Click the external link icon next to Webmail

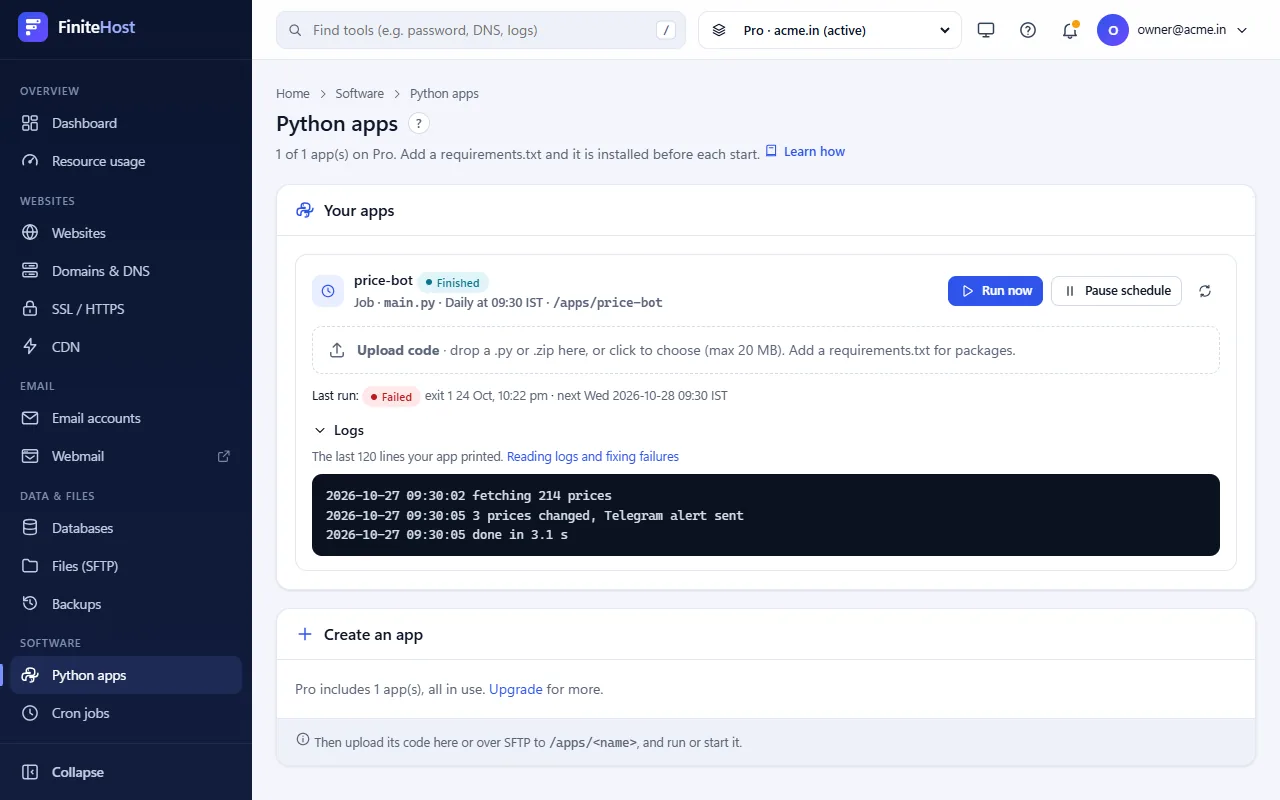(x=224, y=456)
